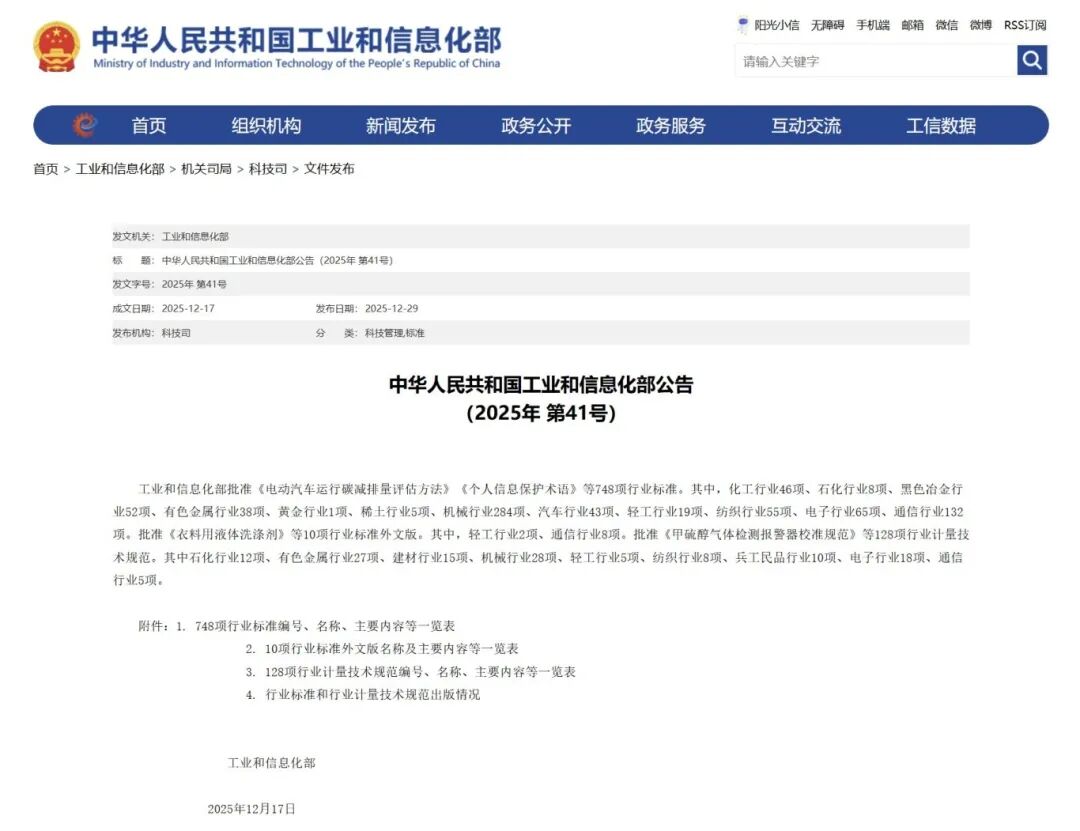The width and height of the screenshot is (1080, 831).
Task: Open attachment 1: 748项行业标准一览表
Action: tap(324, 626)
